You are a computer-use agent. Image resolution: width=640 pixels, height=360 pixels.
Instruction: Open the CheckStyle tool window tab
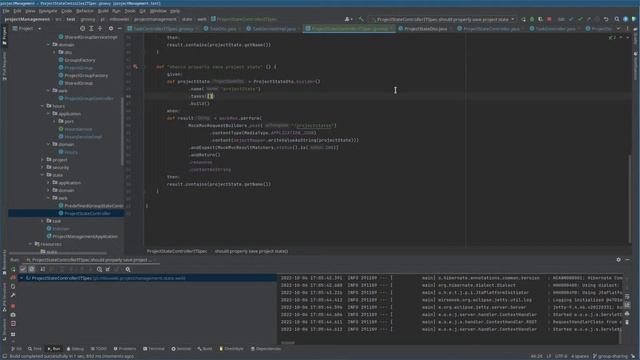tap(231, 349)
